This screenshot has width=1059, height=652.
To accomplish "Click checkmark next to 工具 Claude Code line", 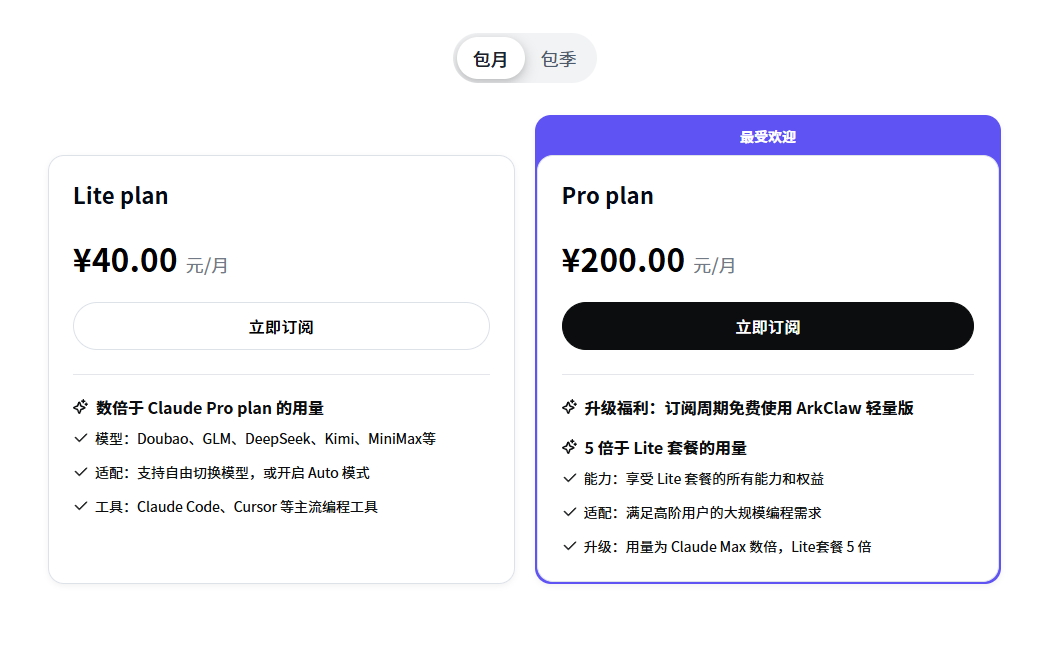I will coord(81,506).
